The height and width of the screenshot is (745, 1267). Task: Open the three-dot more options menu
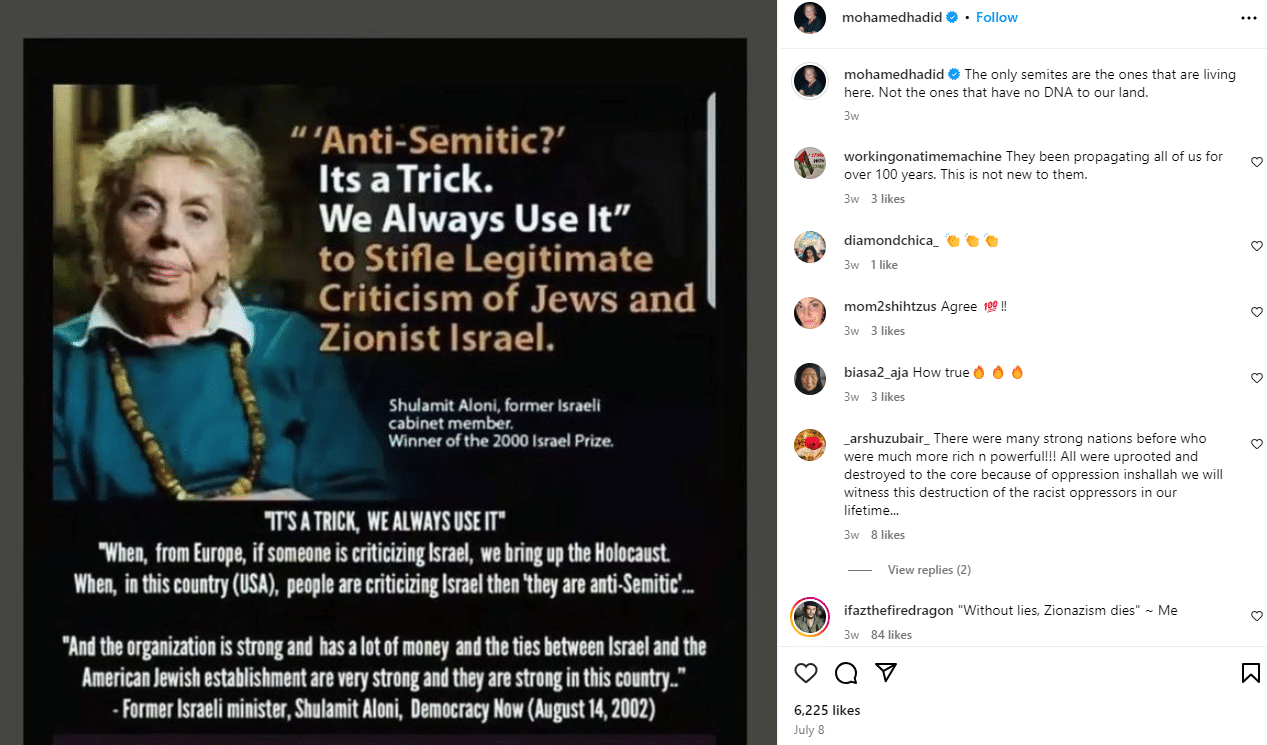pos(1248,18)
